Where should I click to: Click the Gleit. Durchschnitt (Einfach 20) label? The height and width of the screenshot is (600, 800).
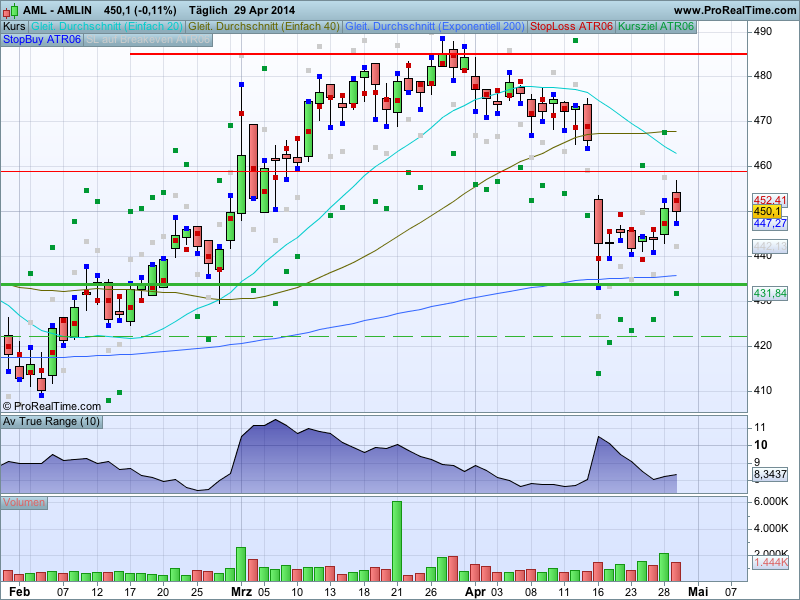click(x=107, y=27)
